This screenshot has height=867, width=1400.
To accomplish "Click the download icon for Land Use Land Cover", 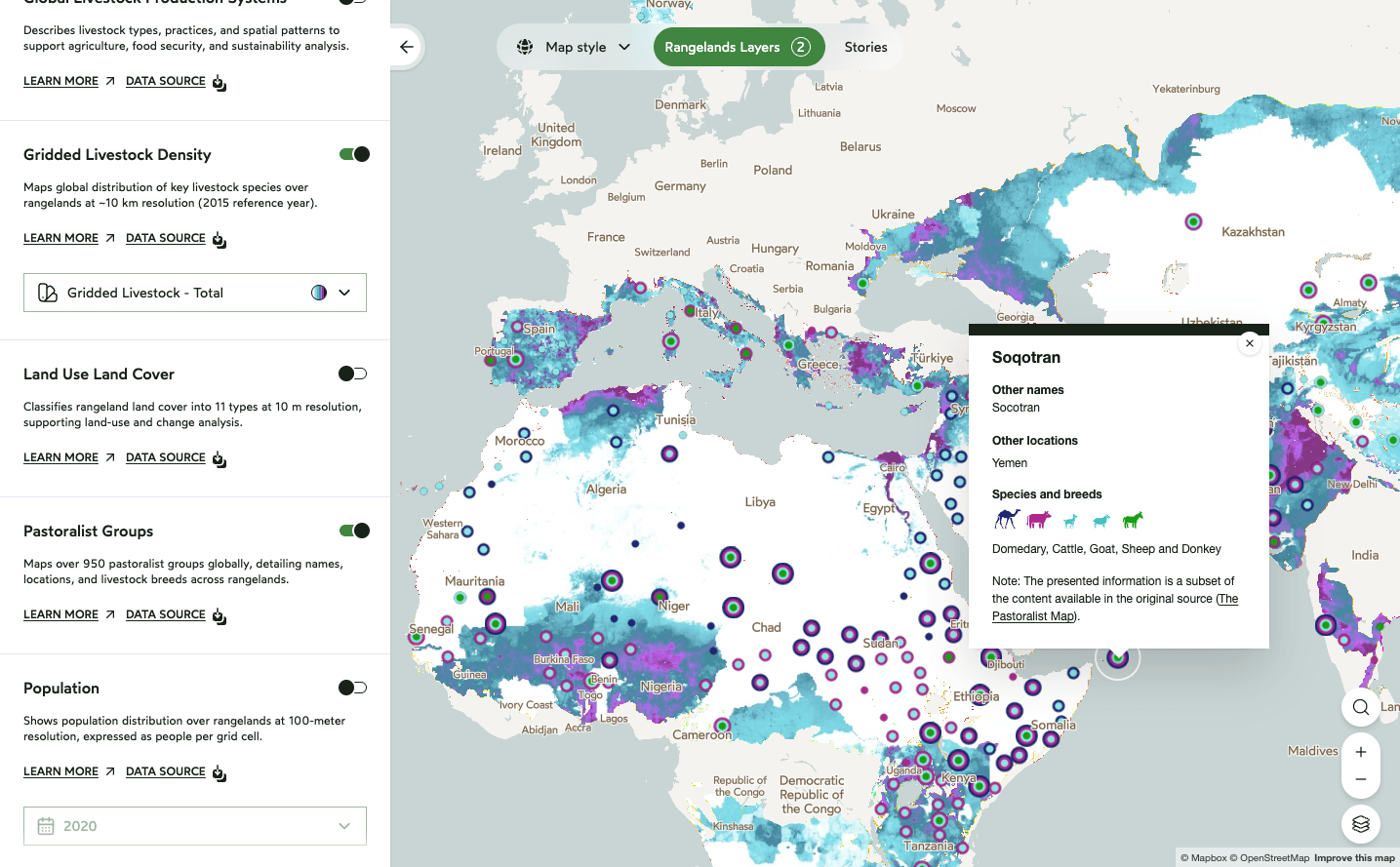I will coord(220,459).
